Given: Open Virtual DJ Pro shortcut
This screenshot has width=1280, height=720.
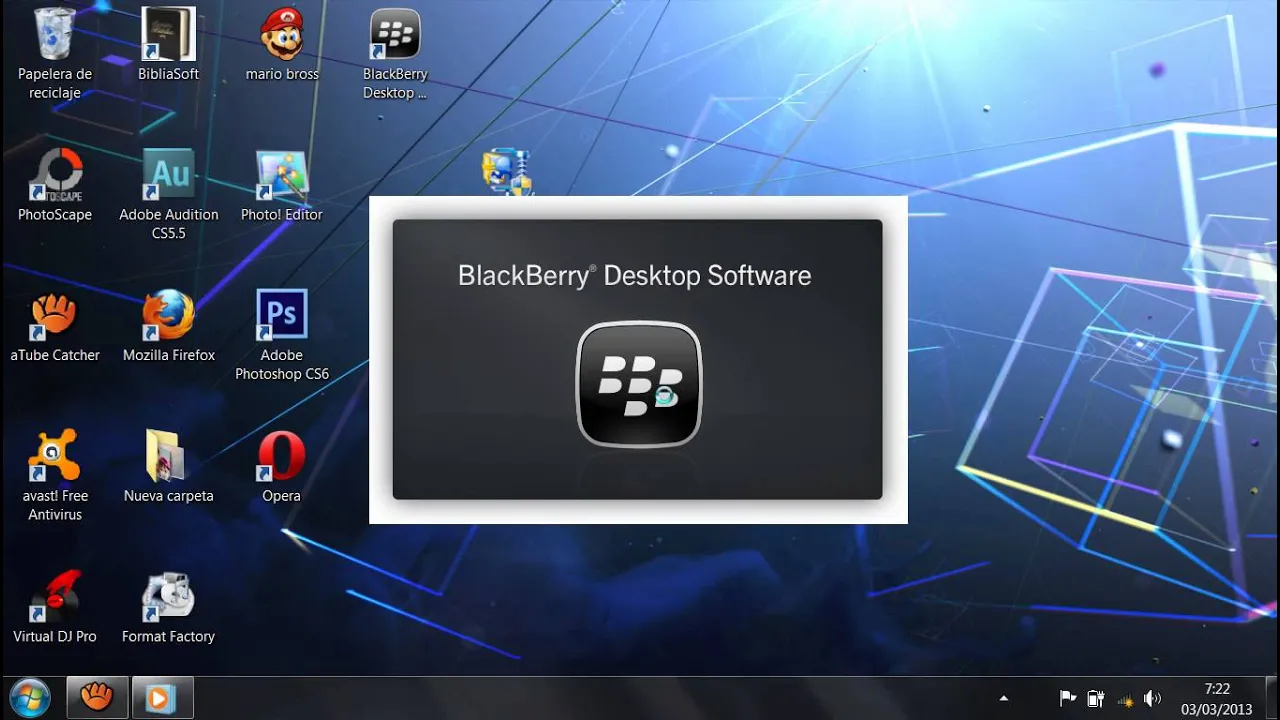Looking at the screenshot, I should coord(55,607).
